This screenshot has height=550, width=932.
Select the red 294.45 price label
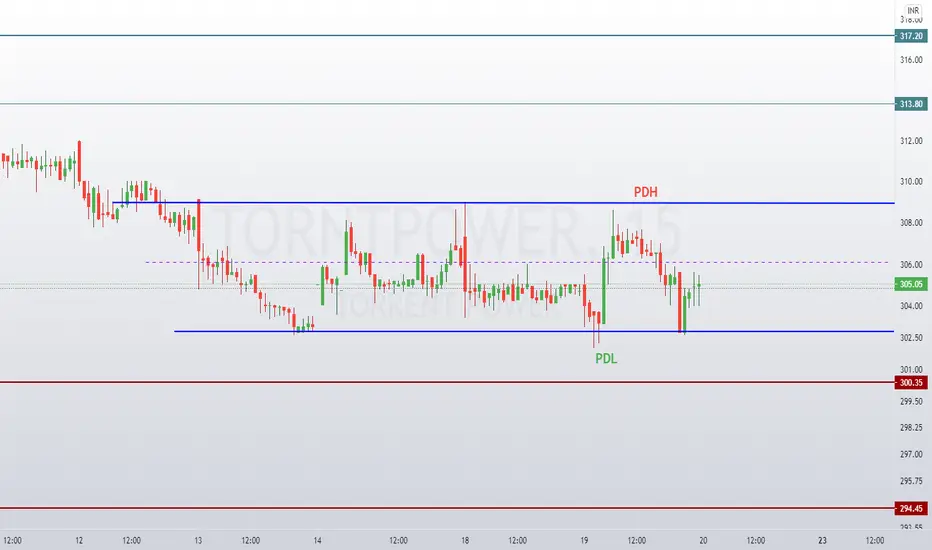(x=911, y=508)
